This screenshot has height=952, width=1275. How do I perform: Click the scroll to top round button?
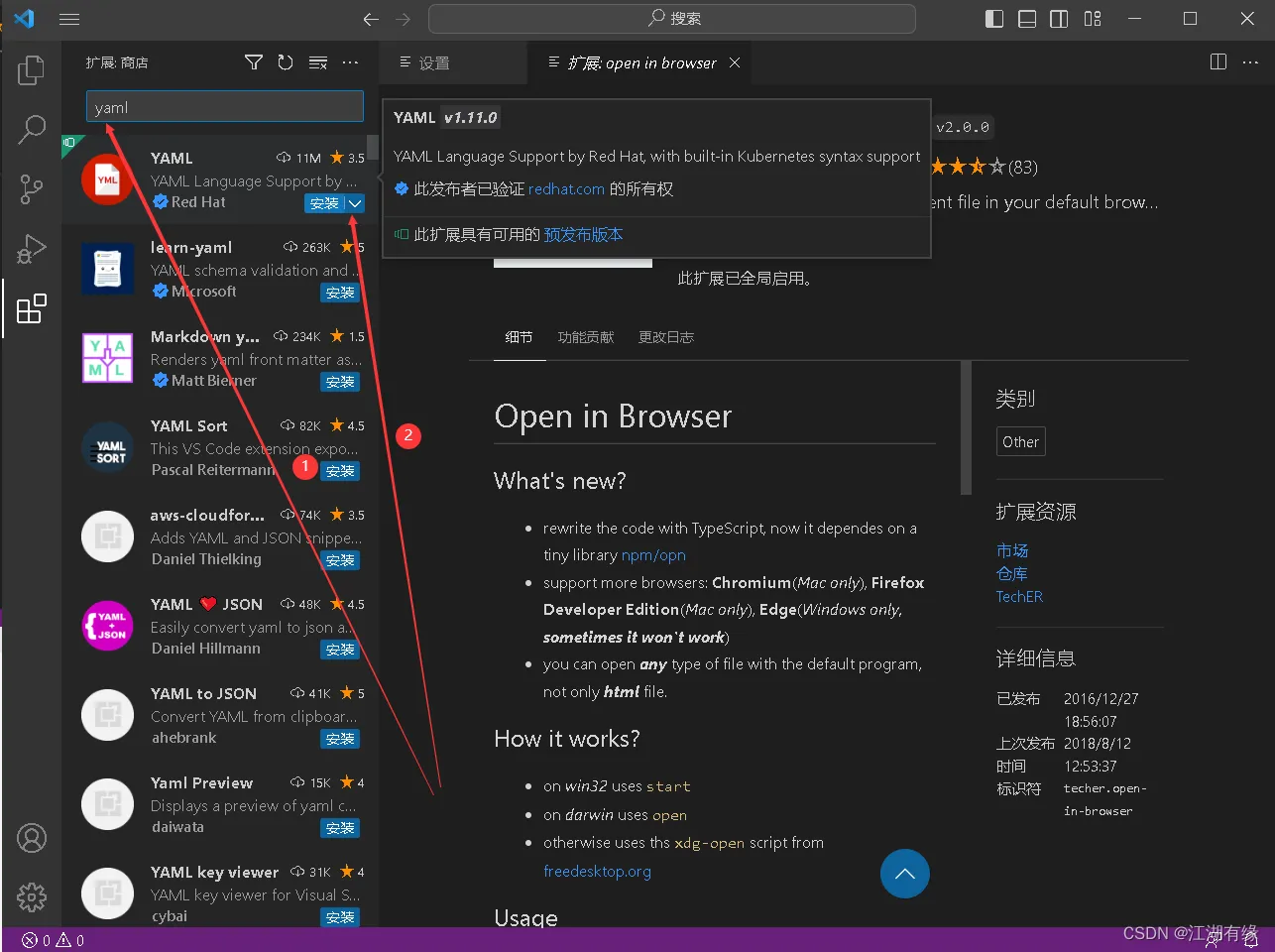[x=904, y=874]
